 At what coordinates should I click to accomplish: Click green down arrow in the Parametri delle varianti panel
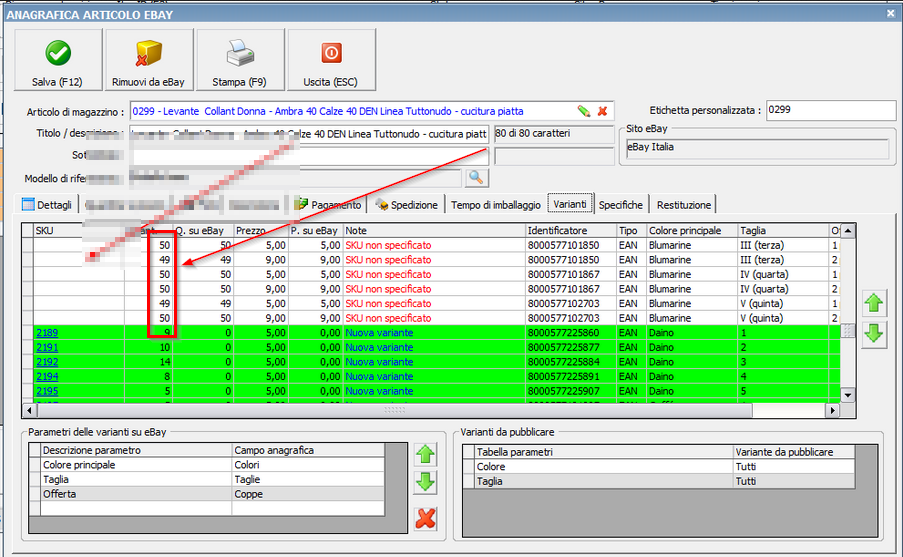tap(425, 483)
